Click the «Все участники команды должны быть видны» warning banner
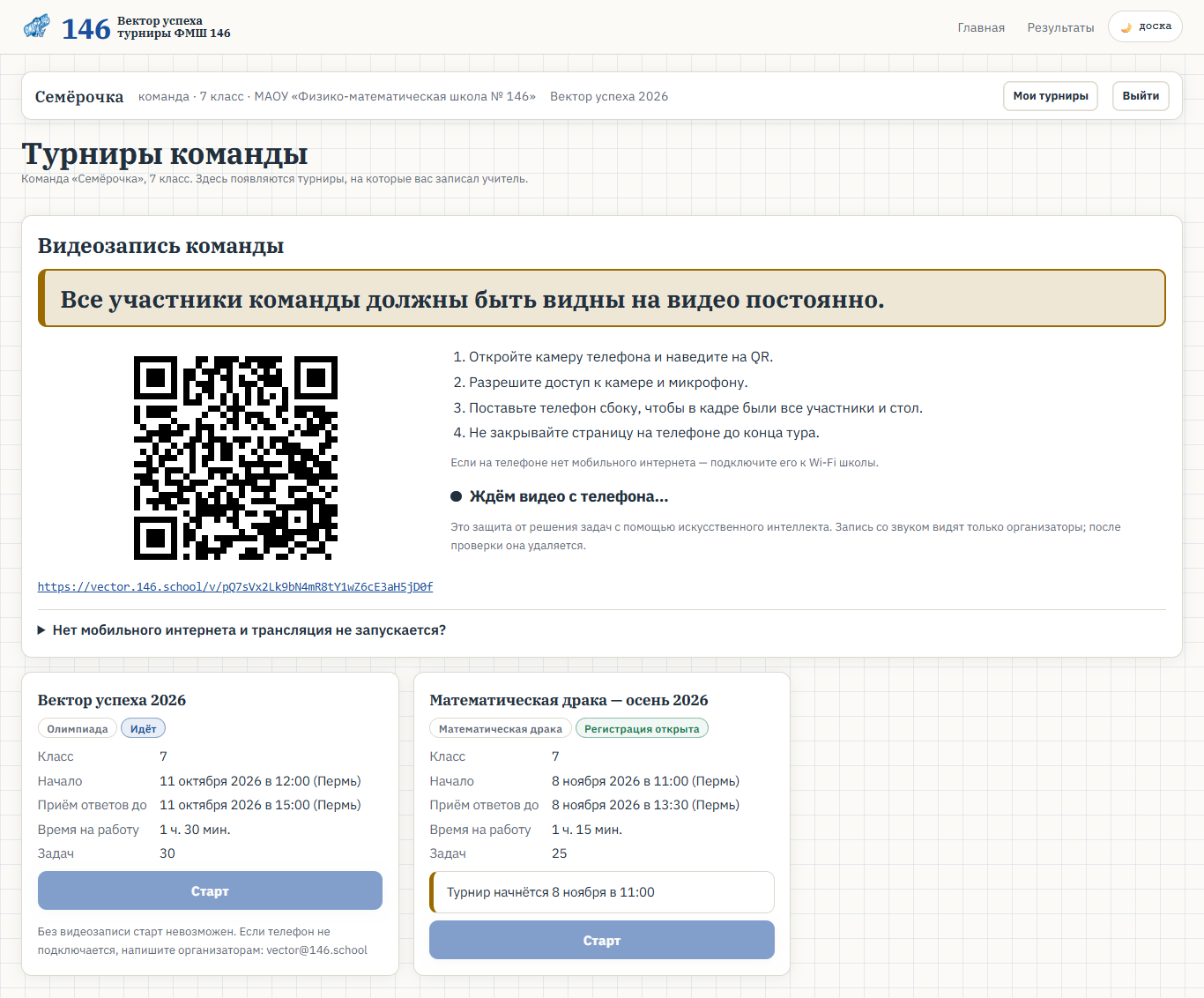This screenshot has width=1204, height=998. (x=602, y=298)
